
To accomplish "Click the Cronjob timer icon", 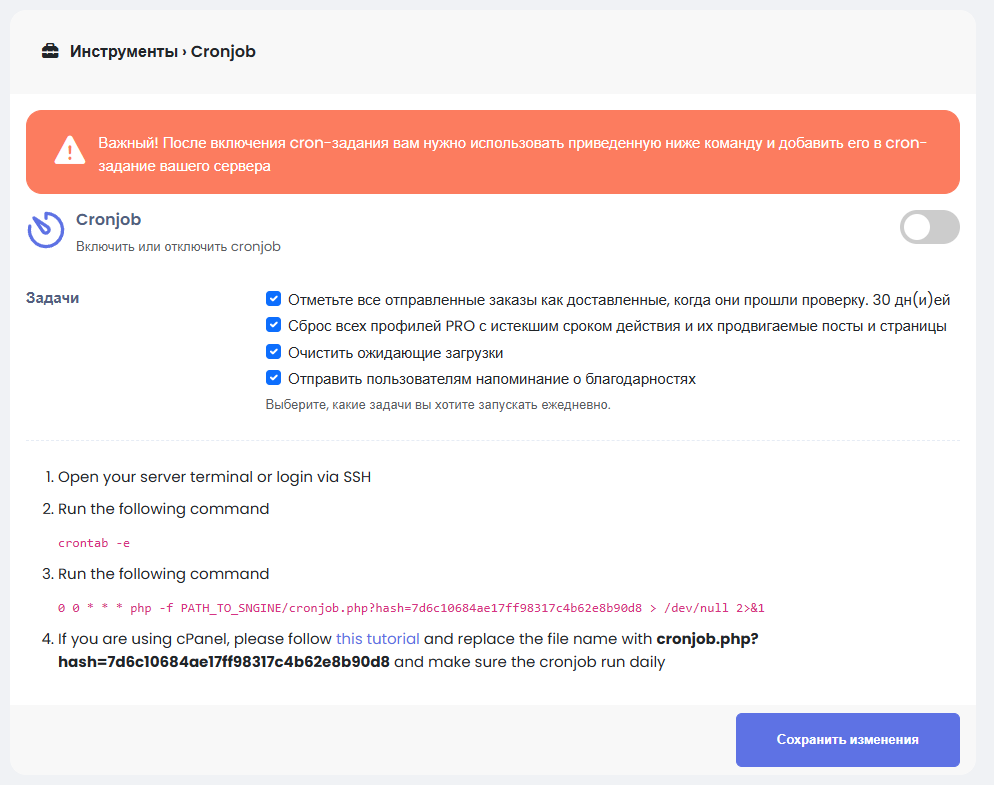I will 45,229.
